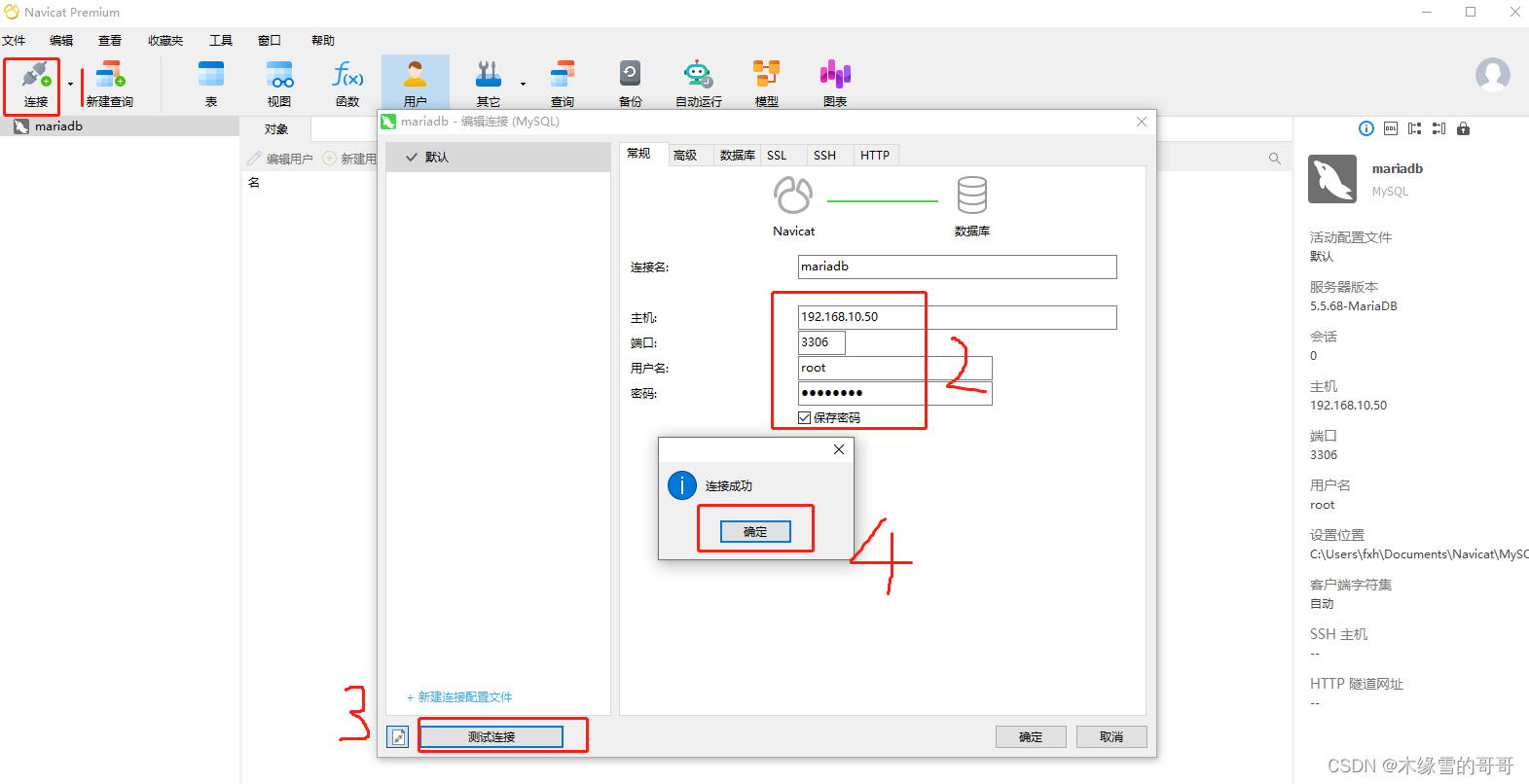The width and height of the screenshot is (1529, 784).
Task: Click the lock icon in right panel
Action: pyautogui.click(x=1463, y=128)
